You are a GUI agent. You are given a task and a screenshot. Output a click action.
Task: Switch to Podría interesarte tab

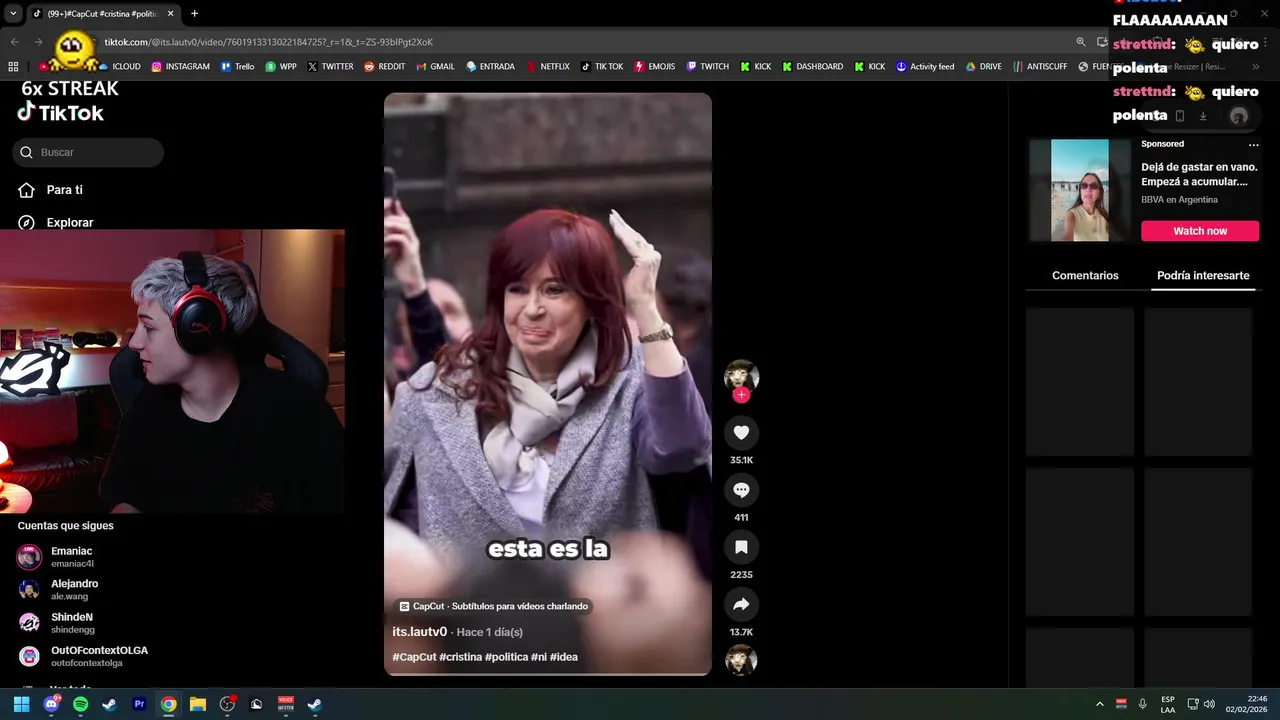[x=1203, y=275]
